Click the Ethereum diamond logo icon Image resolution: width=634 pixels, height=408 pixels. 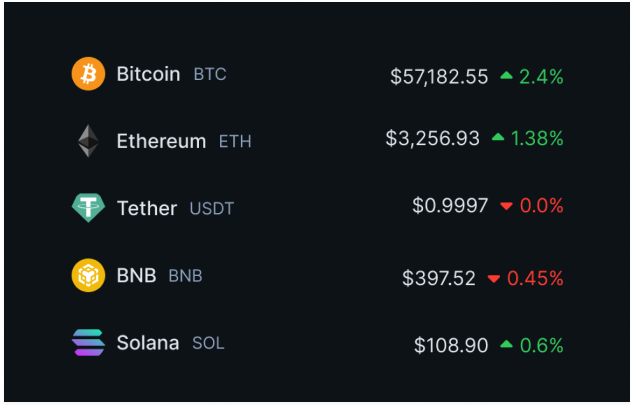(x=88, y=141)
